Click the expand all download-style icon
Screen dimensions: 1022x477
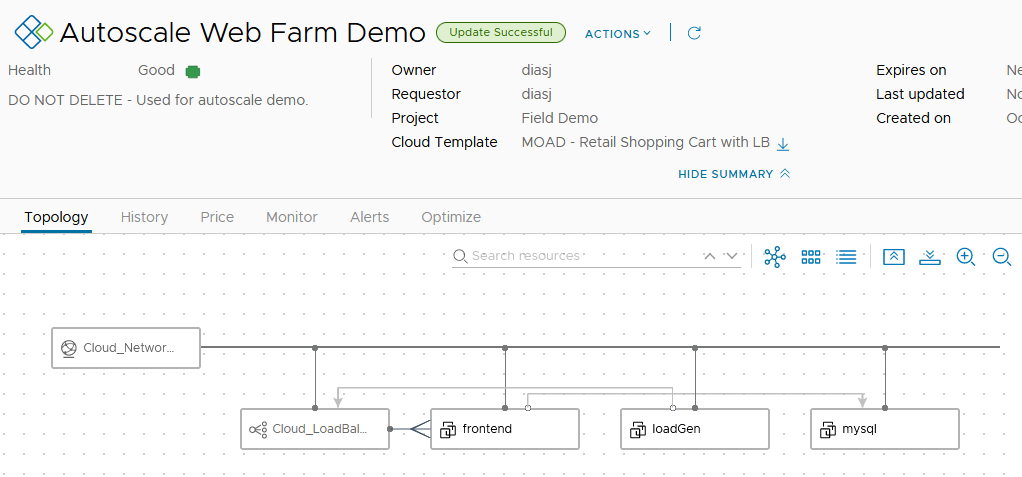(930, 257)
